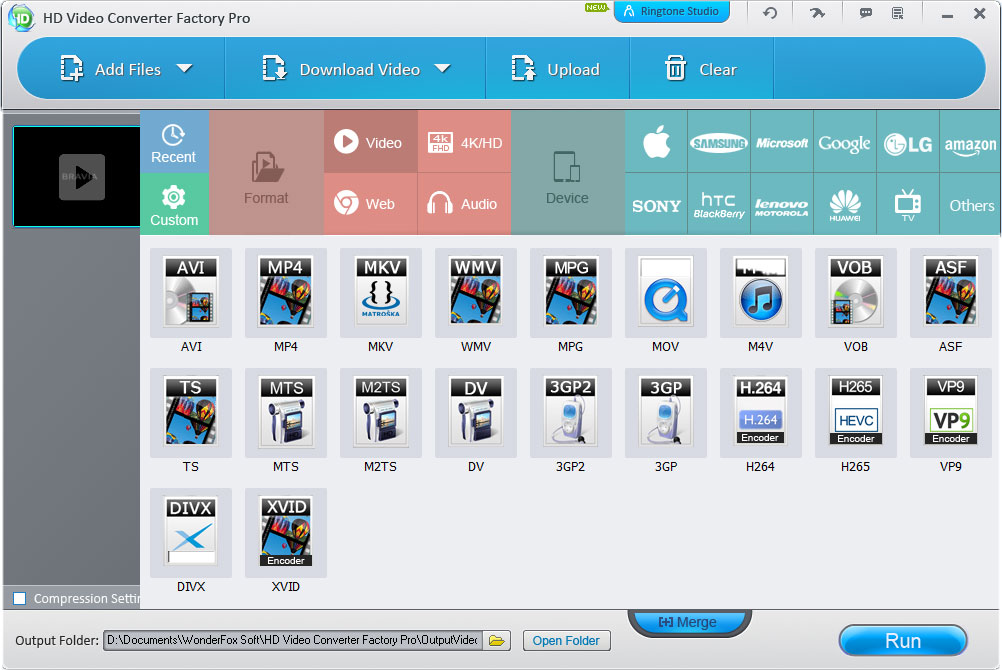Open HTC BlackBerry device presets
Image resolution: width=1002 pixels, height=670 pixels.
pyautogui.click(x=719, y=204)
